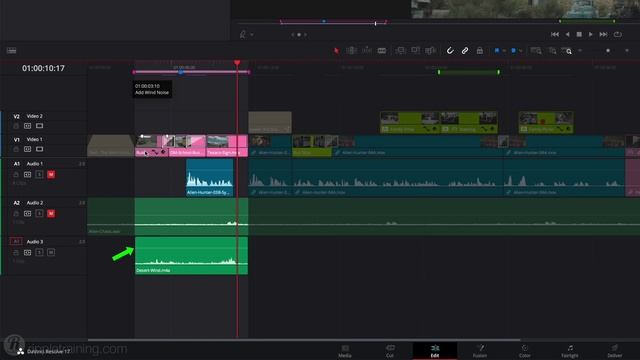The height and width of the screenshot is (360, 640).
Task: Click the horizontal timeline scrollbar
Action: (304, 339)
